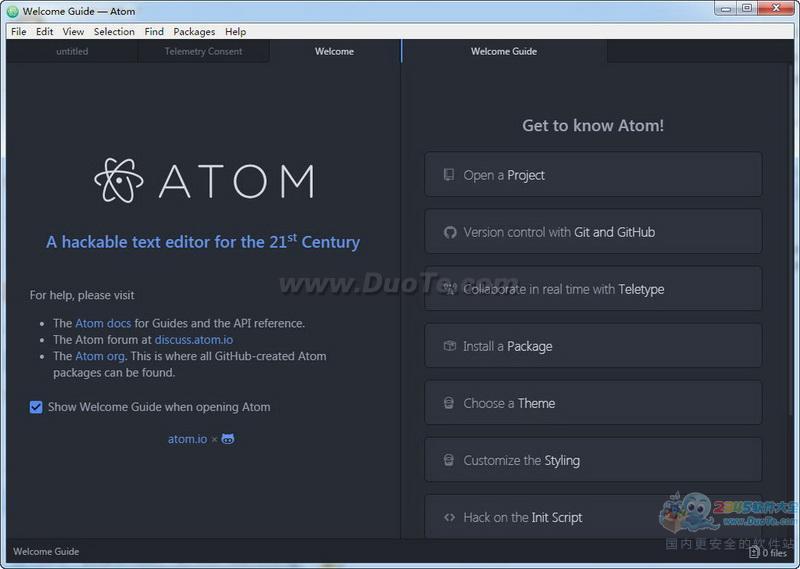Image resolution: width=800 pixels, height=569 pixels.
Task: Expand the Choose a Theme section
Action: (x=593, y=403)
